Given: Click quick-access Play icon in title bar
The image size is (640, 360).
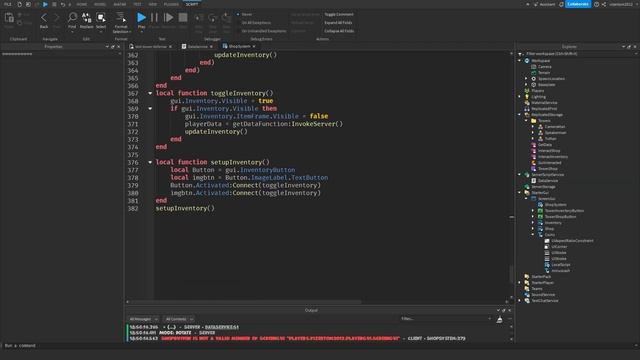Looking at the screenshot, I should pyautogui.click(x=45, y=4).
